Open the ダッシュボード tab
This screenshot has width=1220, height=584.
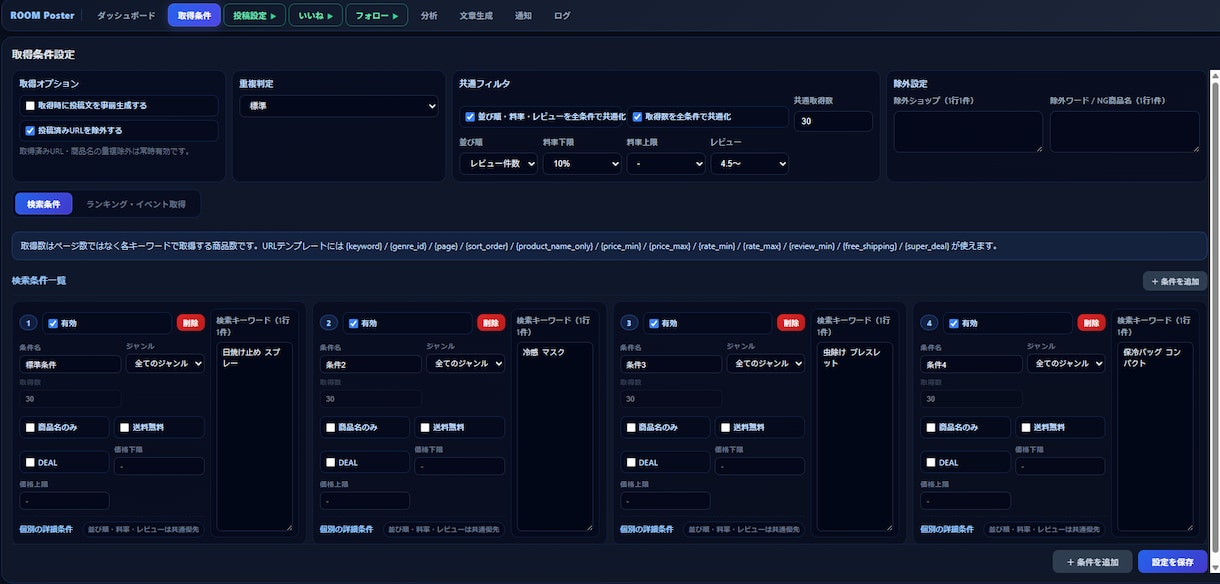126,16
